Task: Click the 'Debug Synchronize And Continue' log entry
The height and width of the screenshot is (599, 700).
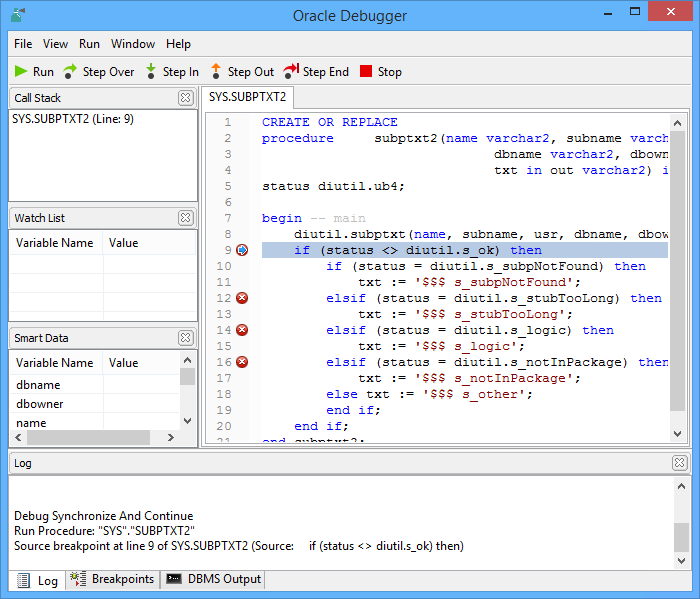Action: click(x=104, y=516)
